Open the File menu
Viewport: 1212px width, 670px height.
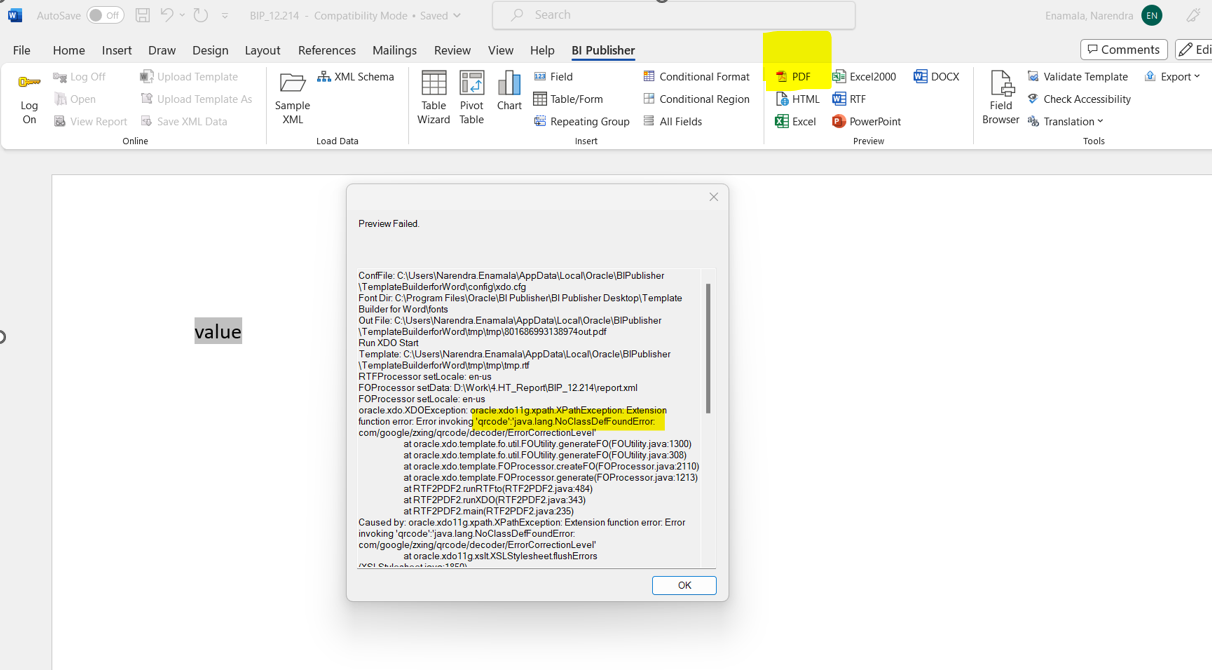tap(21, 50)
